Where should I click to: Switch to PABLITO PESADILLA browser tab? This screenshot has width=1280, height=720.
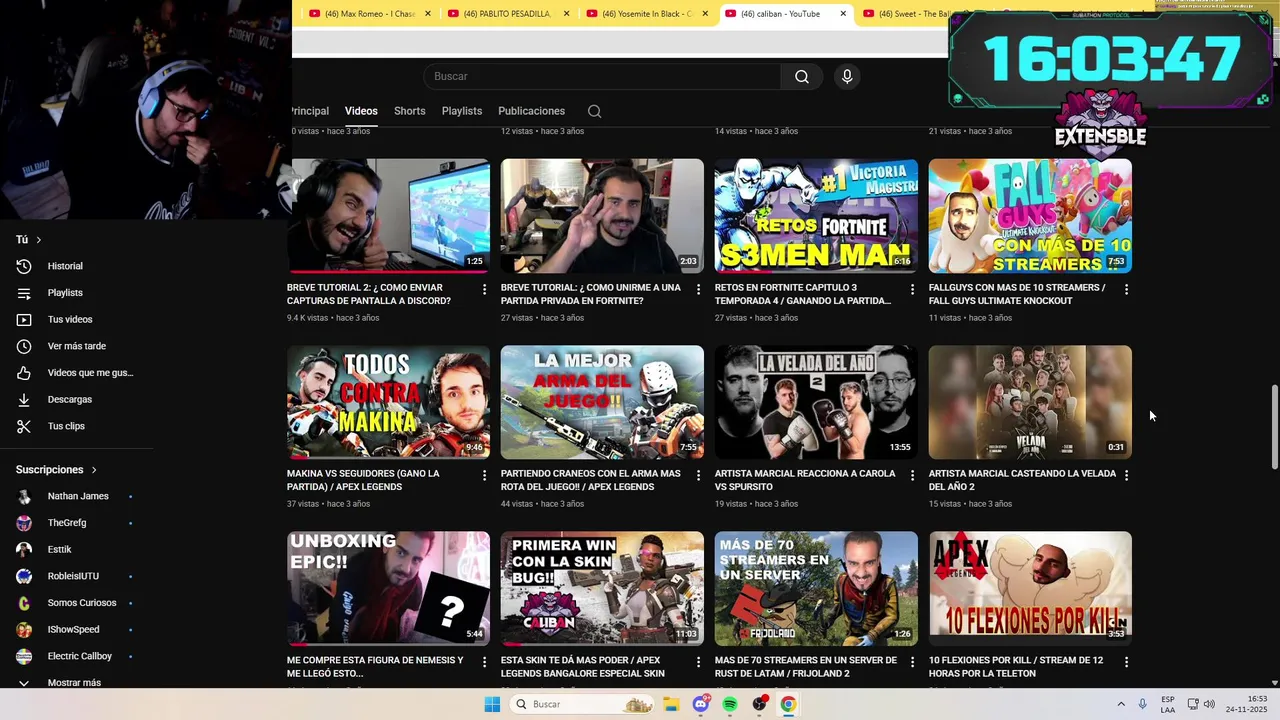pos(508,14)
